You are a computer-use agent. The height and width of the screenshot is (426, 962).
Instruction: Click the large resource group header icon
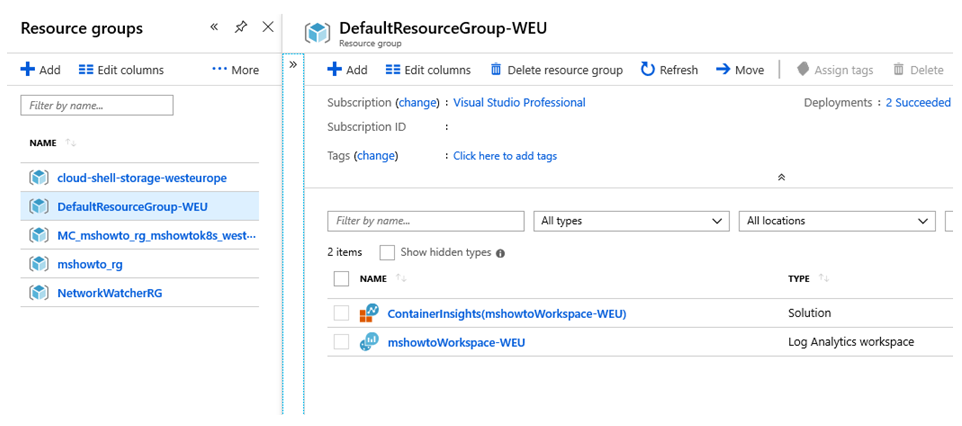pos(318,33)
